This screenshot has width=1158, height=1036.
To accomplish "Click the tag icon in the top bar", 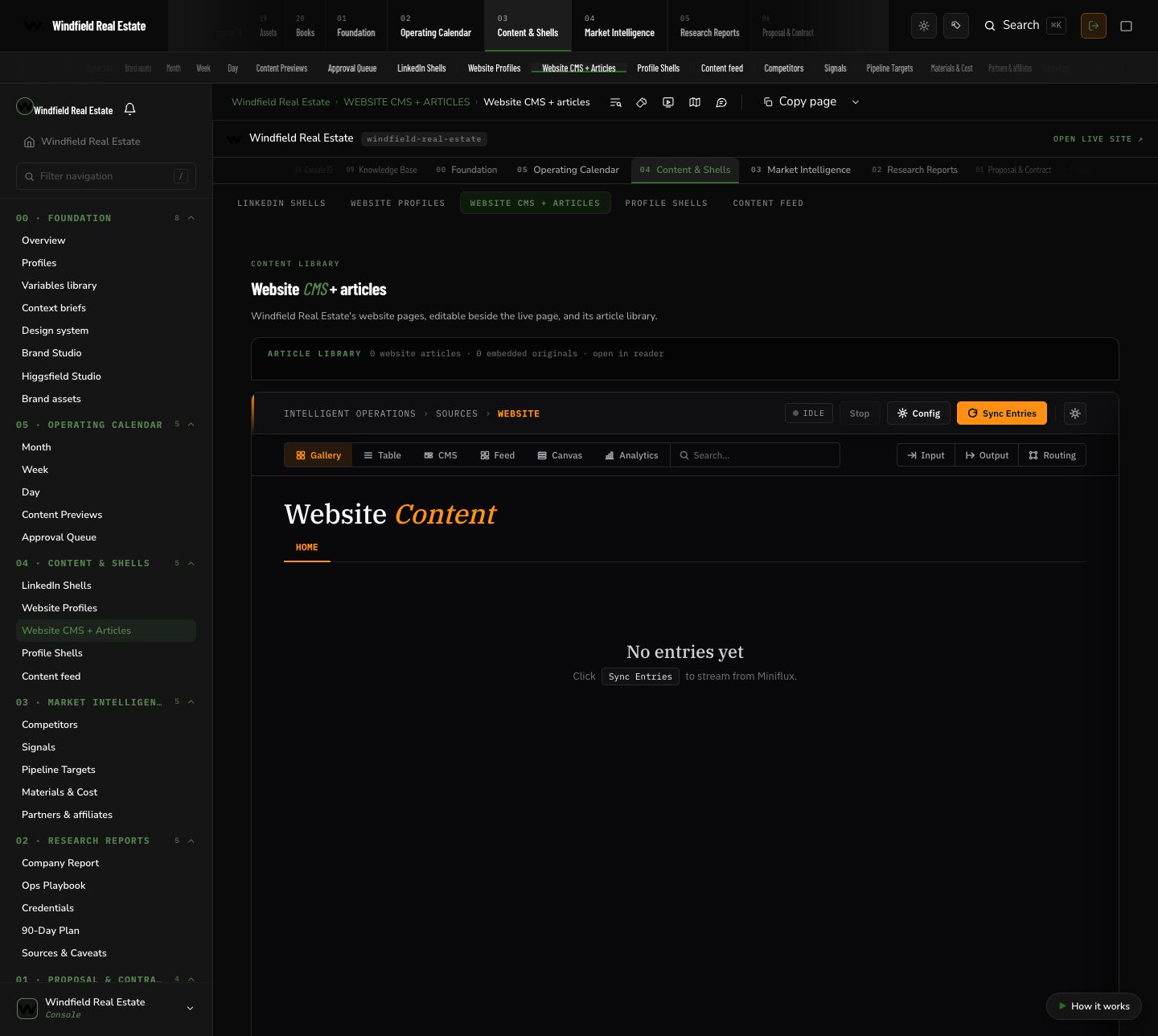I will (x=956, y=26).
